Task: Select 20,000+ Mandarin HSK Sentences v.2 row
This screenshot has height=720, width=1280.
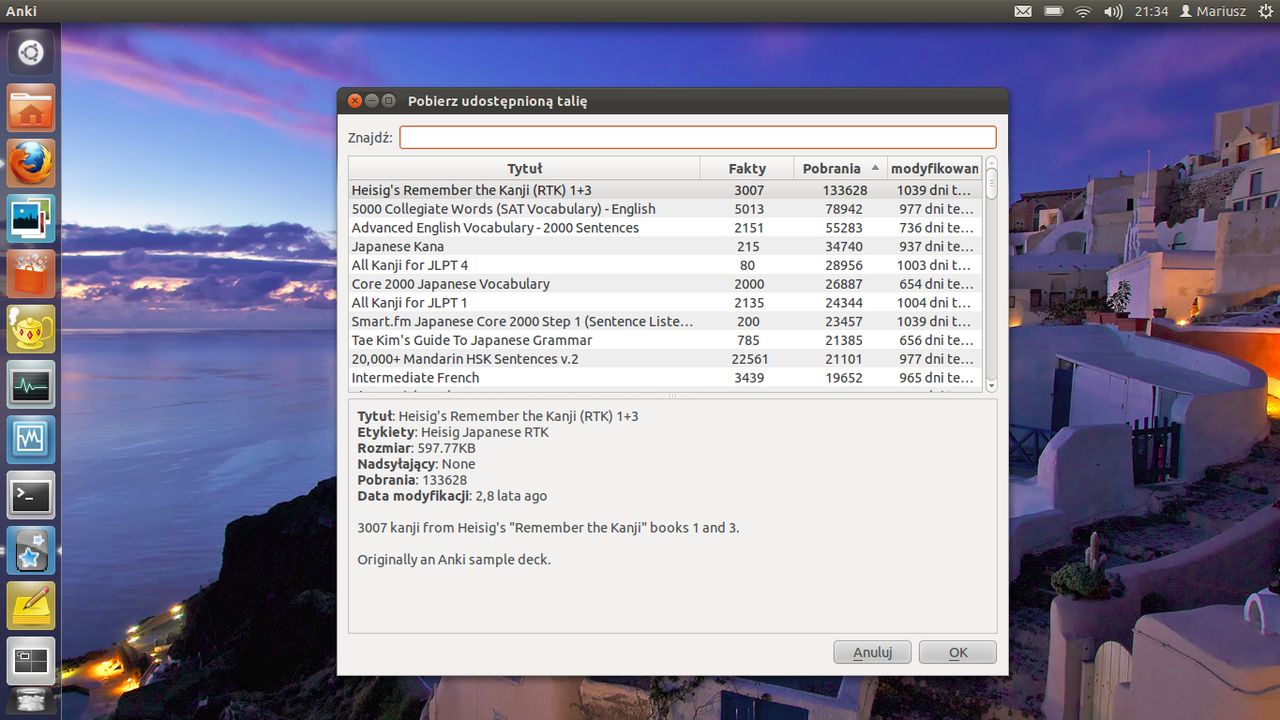Action: tap(665, 359)
